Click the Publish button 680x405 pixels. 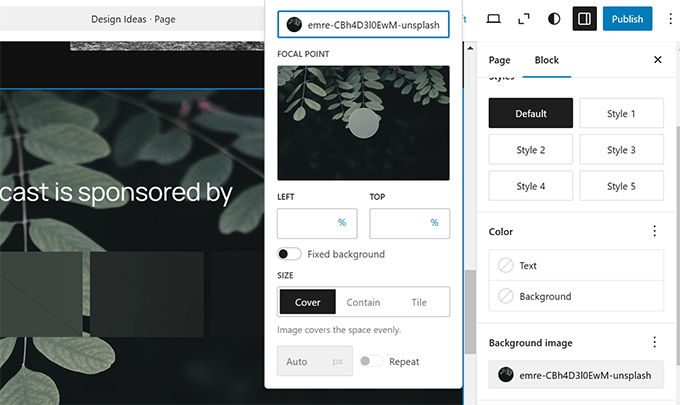tap(627, 19)
